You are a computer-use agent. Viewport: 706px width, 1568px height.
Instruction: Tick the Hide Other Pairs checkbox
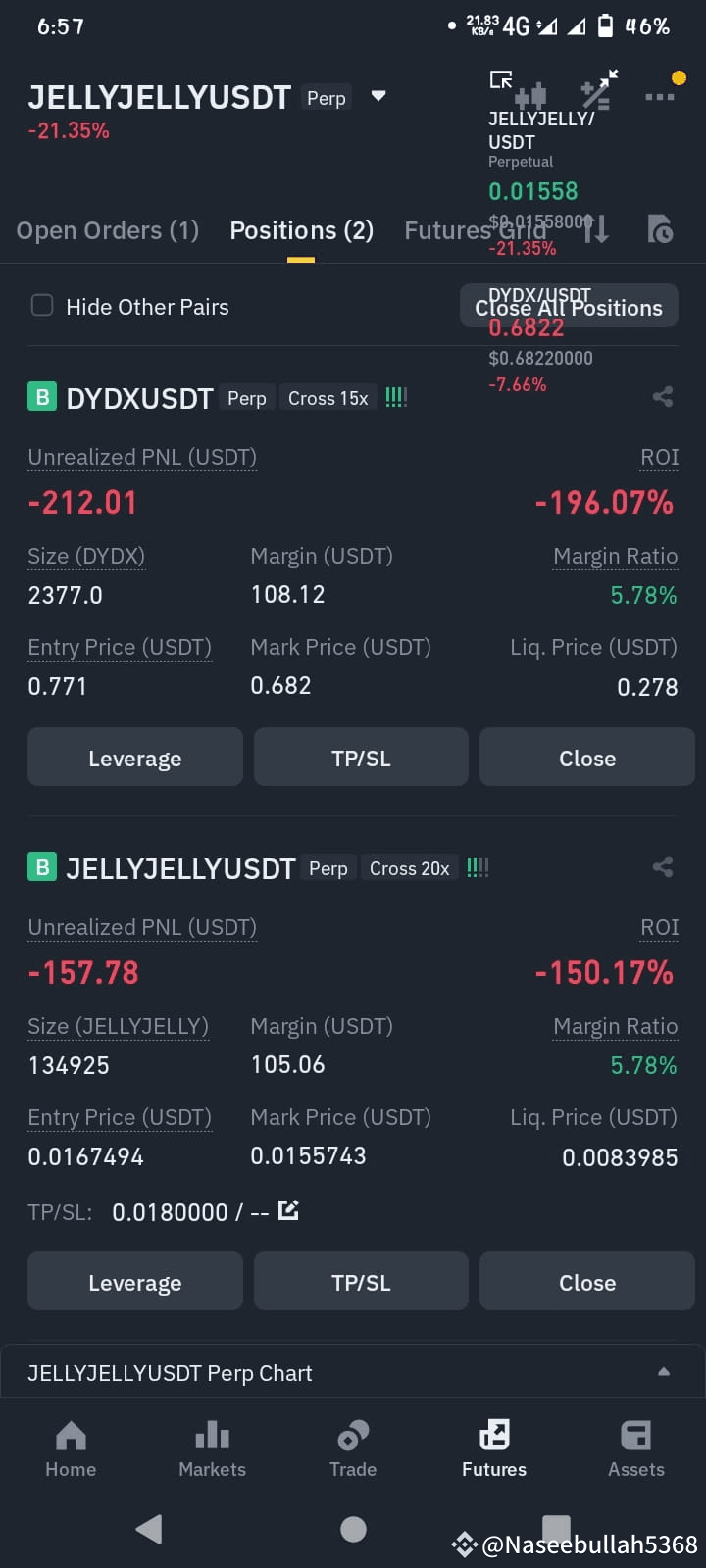click(42, 305)
